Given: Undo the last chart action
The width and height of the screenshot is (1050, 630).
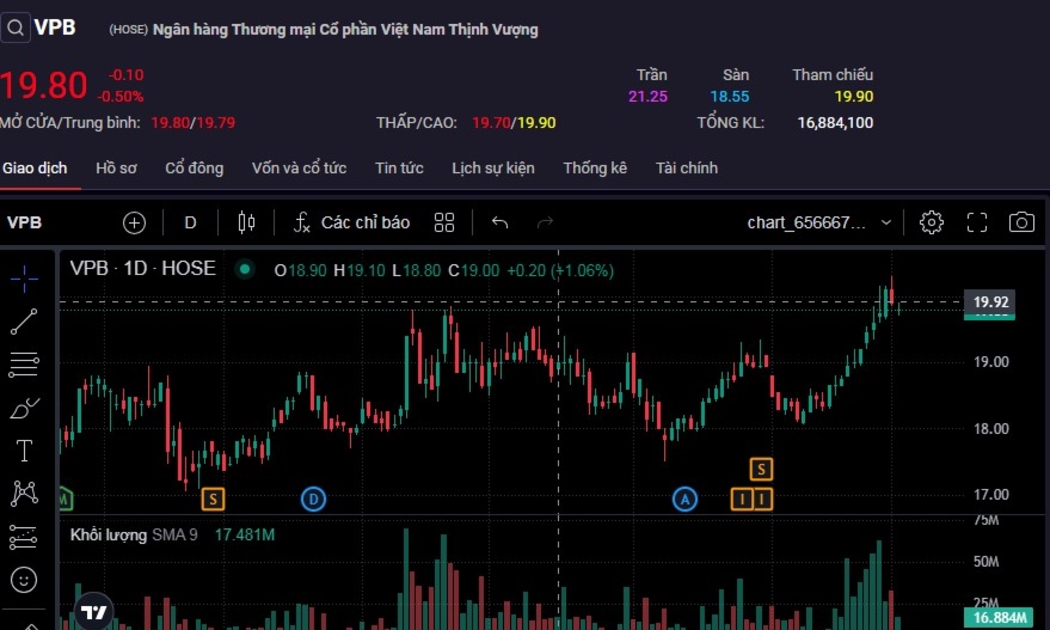Looking at the screenshot, I should pyautogui.click(x=500, y=223).
